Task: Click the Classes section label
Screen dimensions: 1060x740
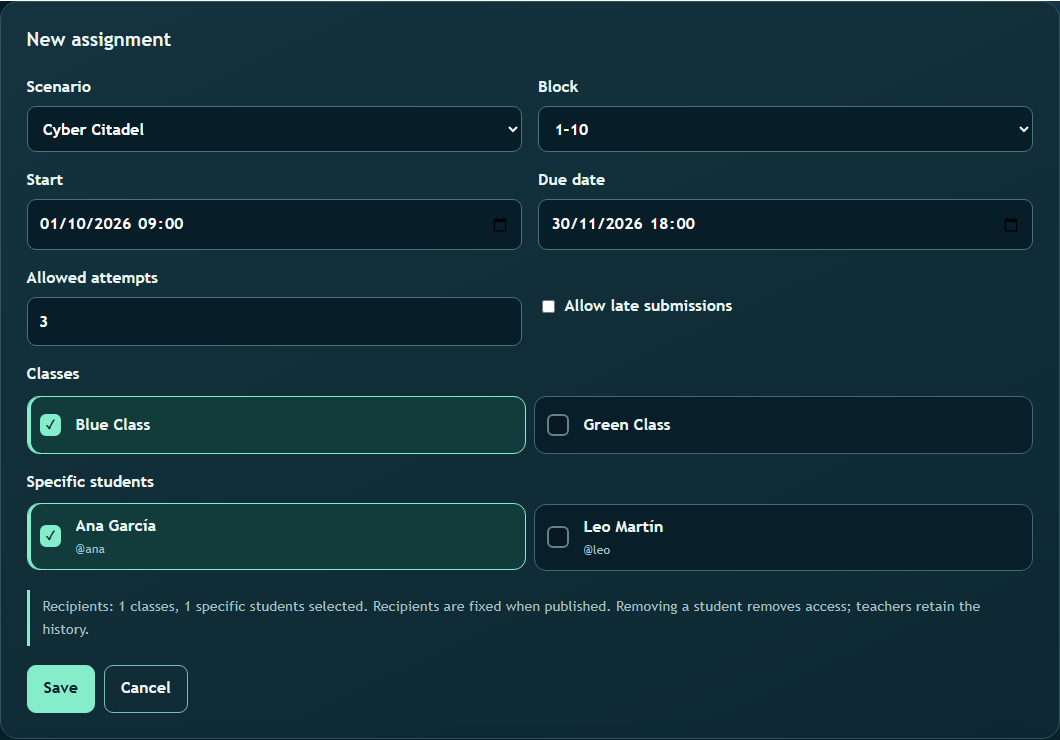Action: pos(53,374)
